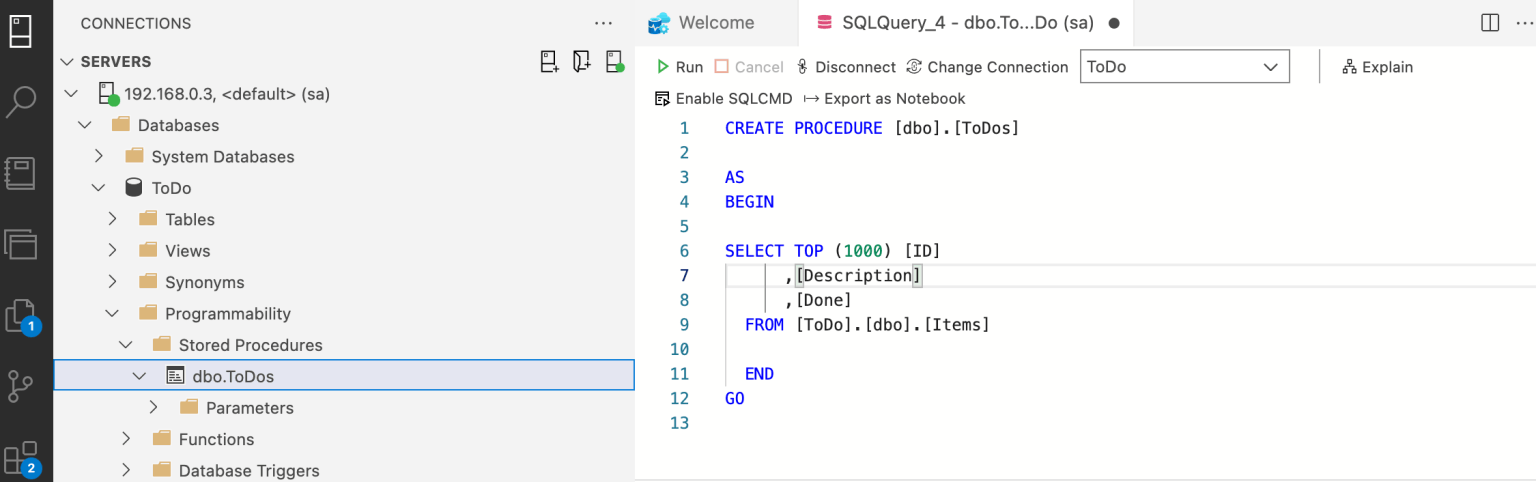Open the Search icon in activity bar
This screenshot has width=1536, height=482.
click(21, 102)
